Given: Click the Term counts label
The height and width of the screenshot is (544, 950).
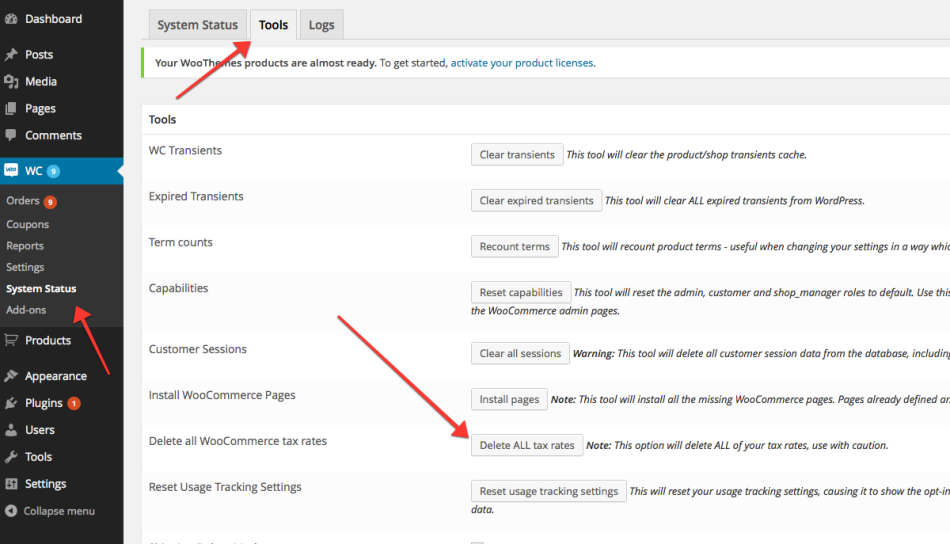Looking at the screenshot, I should click(181, 242).
